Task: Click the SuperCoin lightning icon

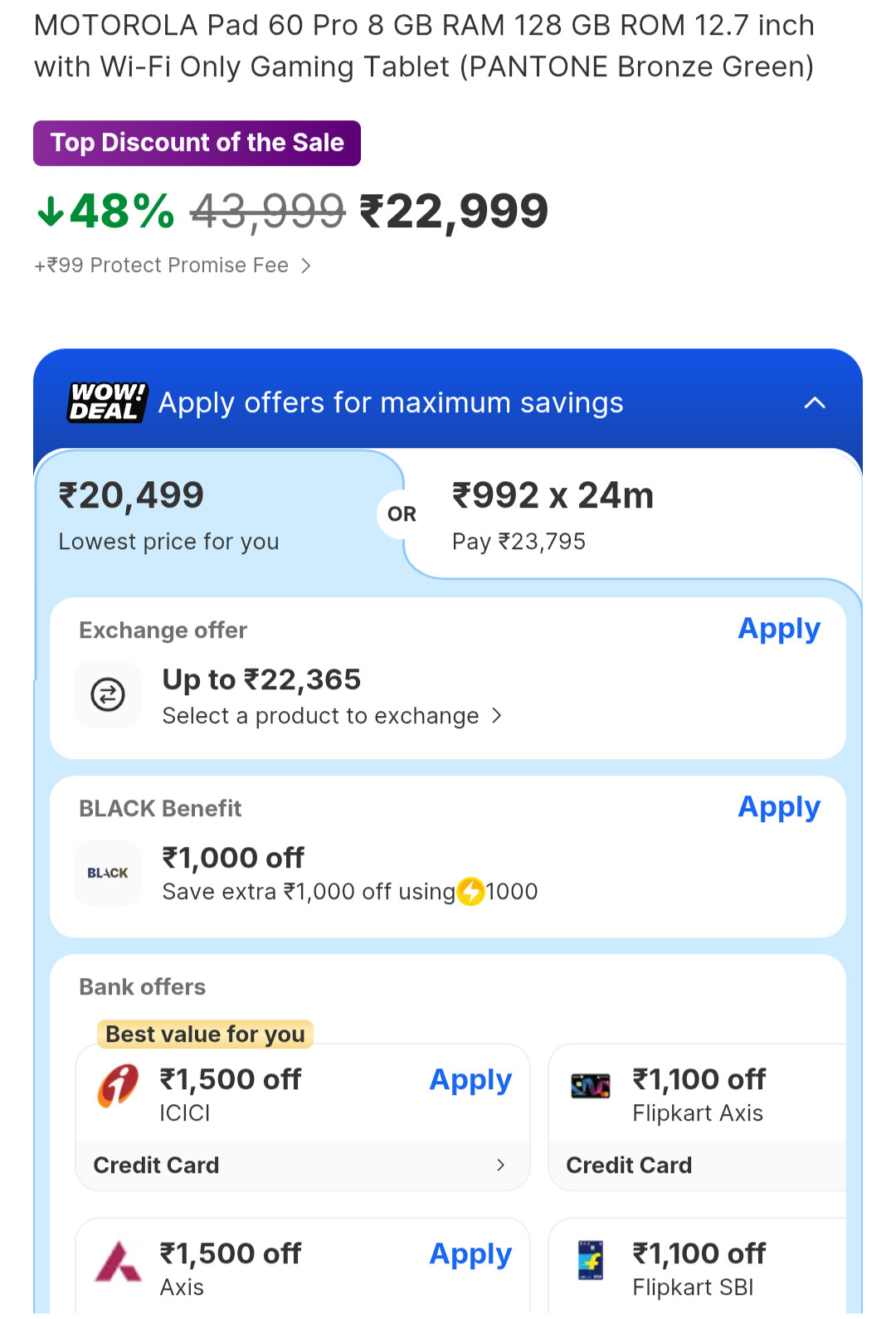Action: (x=471, y=892)
